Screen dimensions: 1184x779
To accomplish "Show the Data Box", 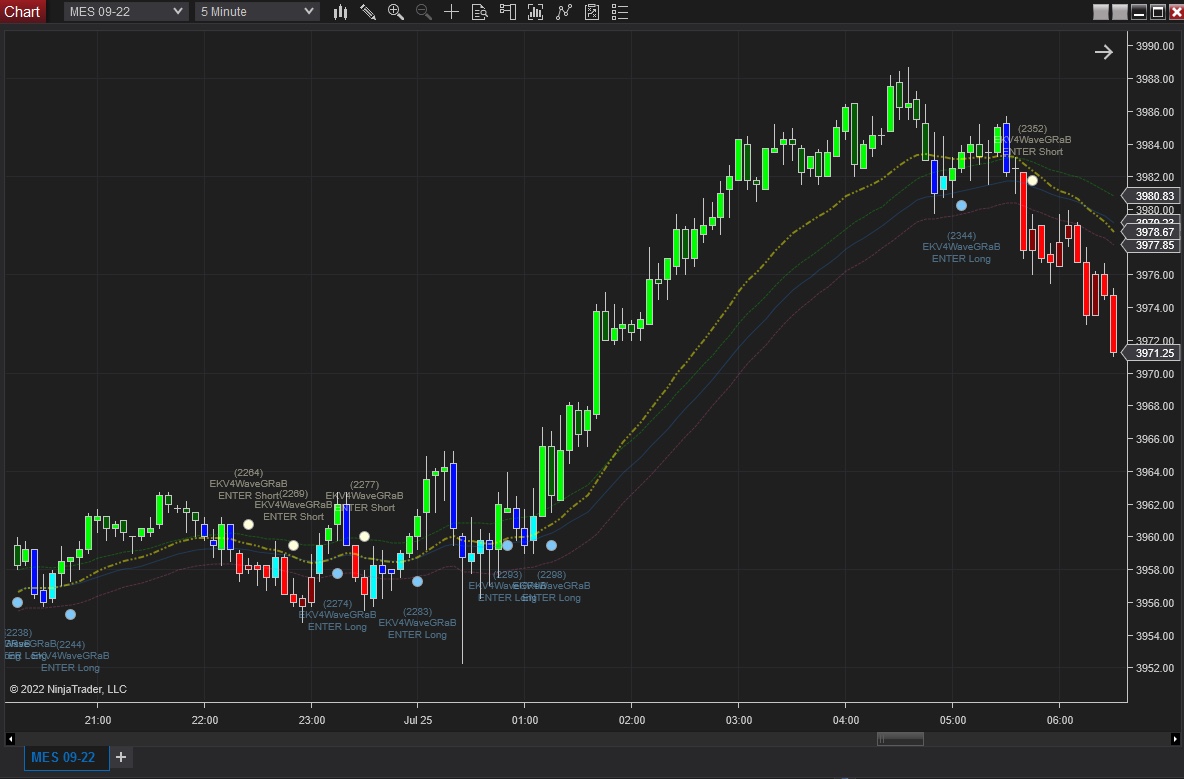I will coord(479,11).
